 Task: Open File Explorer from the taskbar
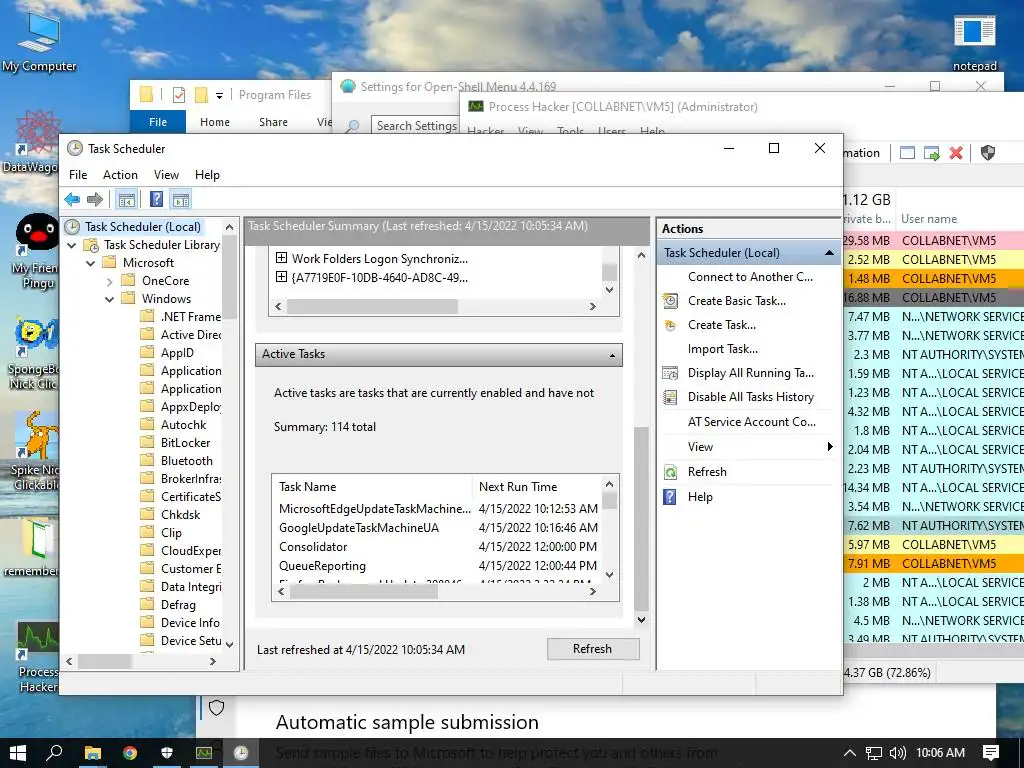click(x=93, y=753)
